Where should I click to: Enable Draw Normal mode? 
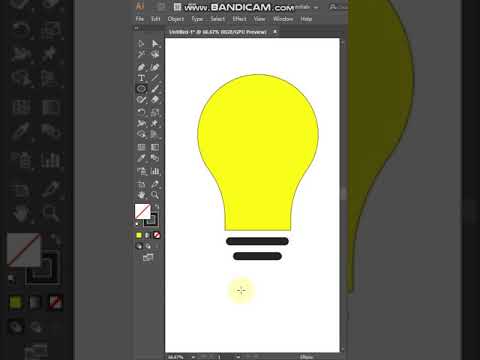pos(139,246)
